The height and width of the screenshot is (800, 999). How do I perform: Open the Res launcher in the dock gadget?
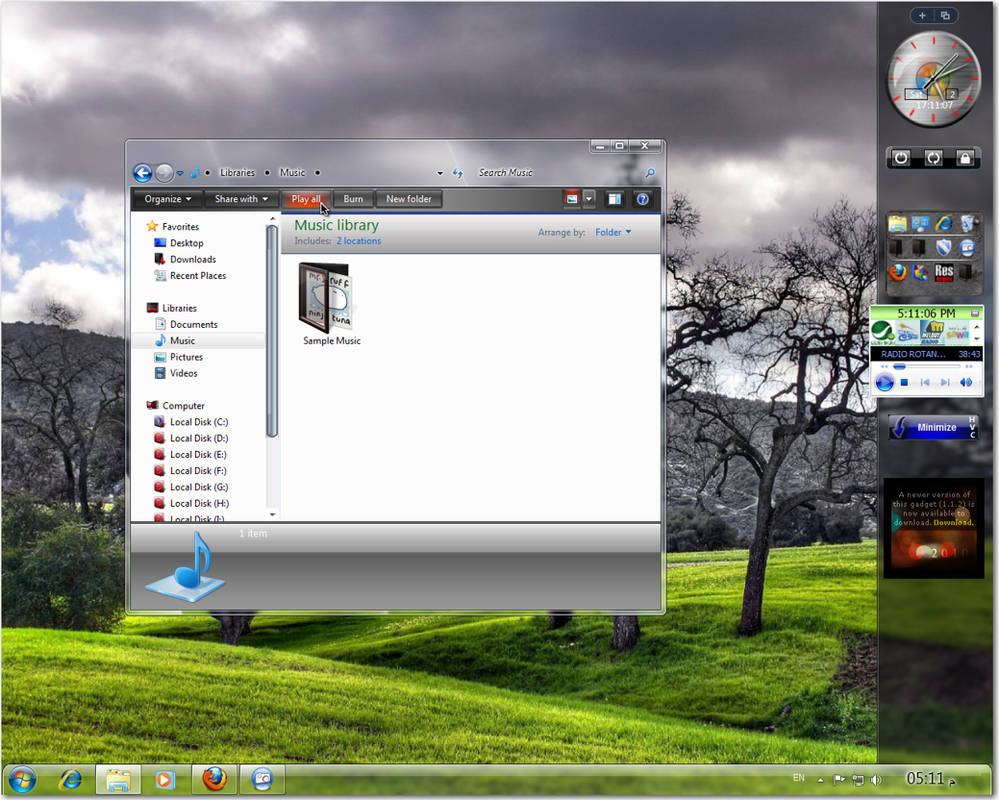944,271
